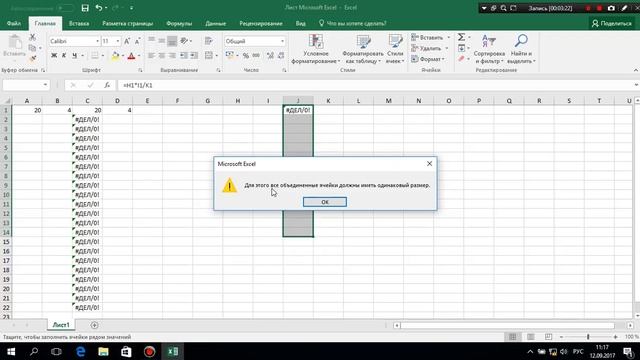
Task: Decrease font size with small A icon
Action: coord(138,41)
